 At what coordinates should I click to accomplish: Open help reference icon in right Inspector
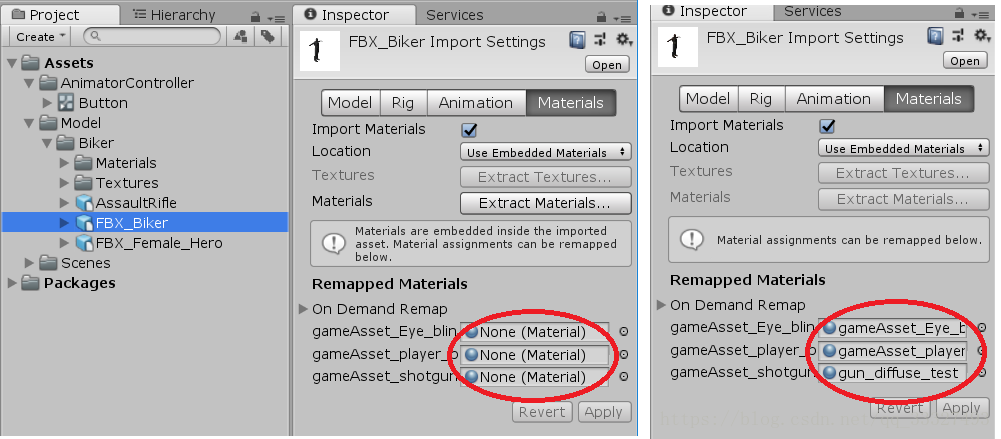(x=935, y=36)
